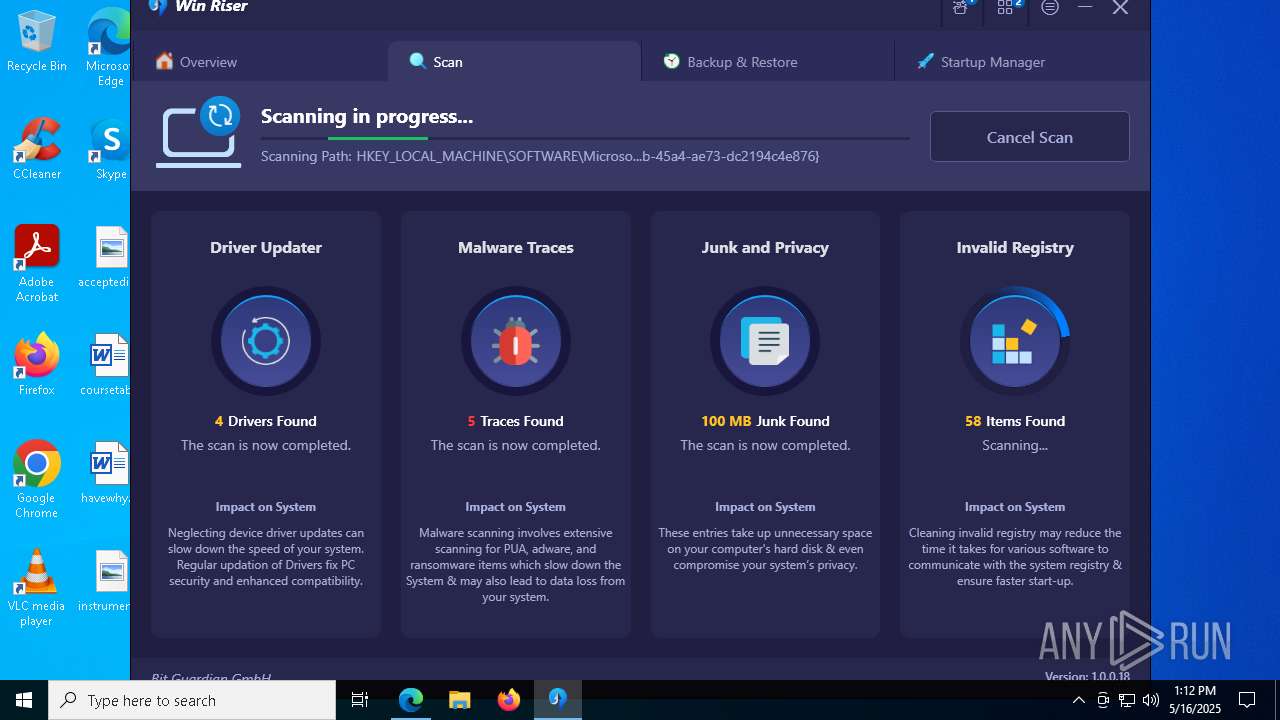Launch Edge from the taskbar

click(x=411, y=700)
